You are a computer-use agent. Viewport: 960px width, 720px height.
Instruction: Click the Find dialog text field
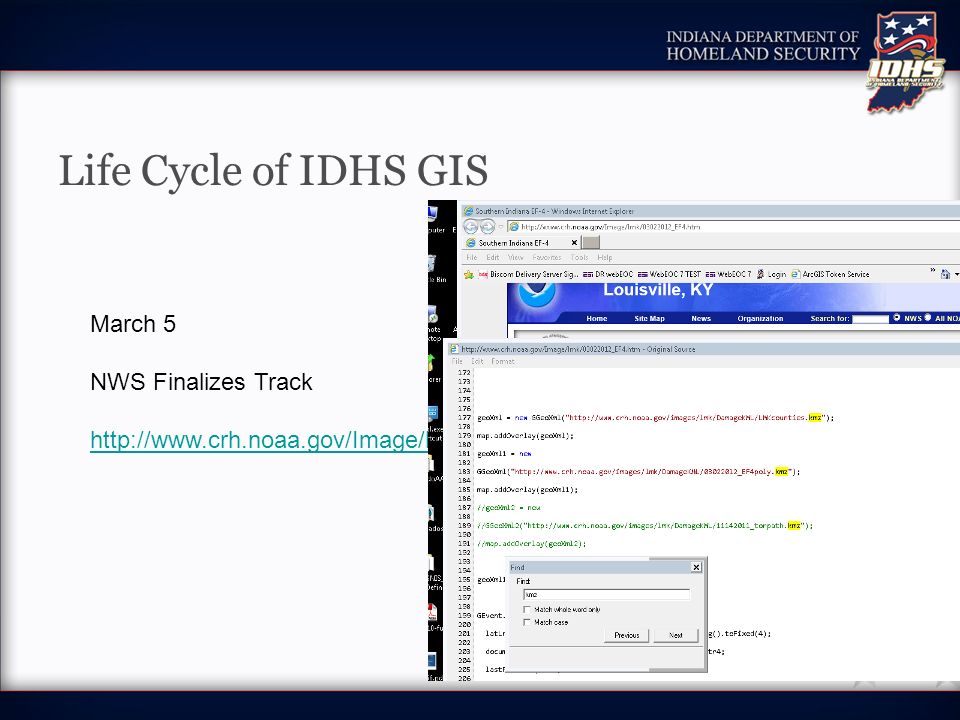point(607,594)
